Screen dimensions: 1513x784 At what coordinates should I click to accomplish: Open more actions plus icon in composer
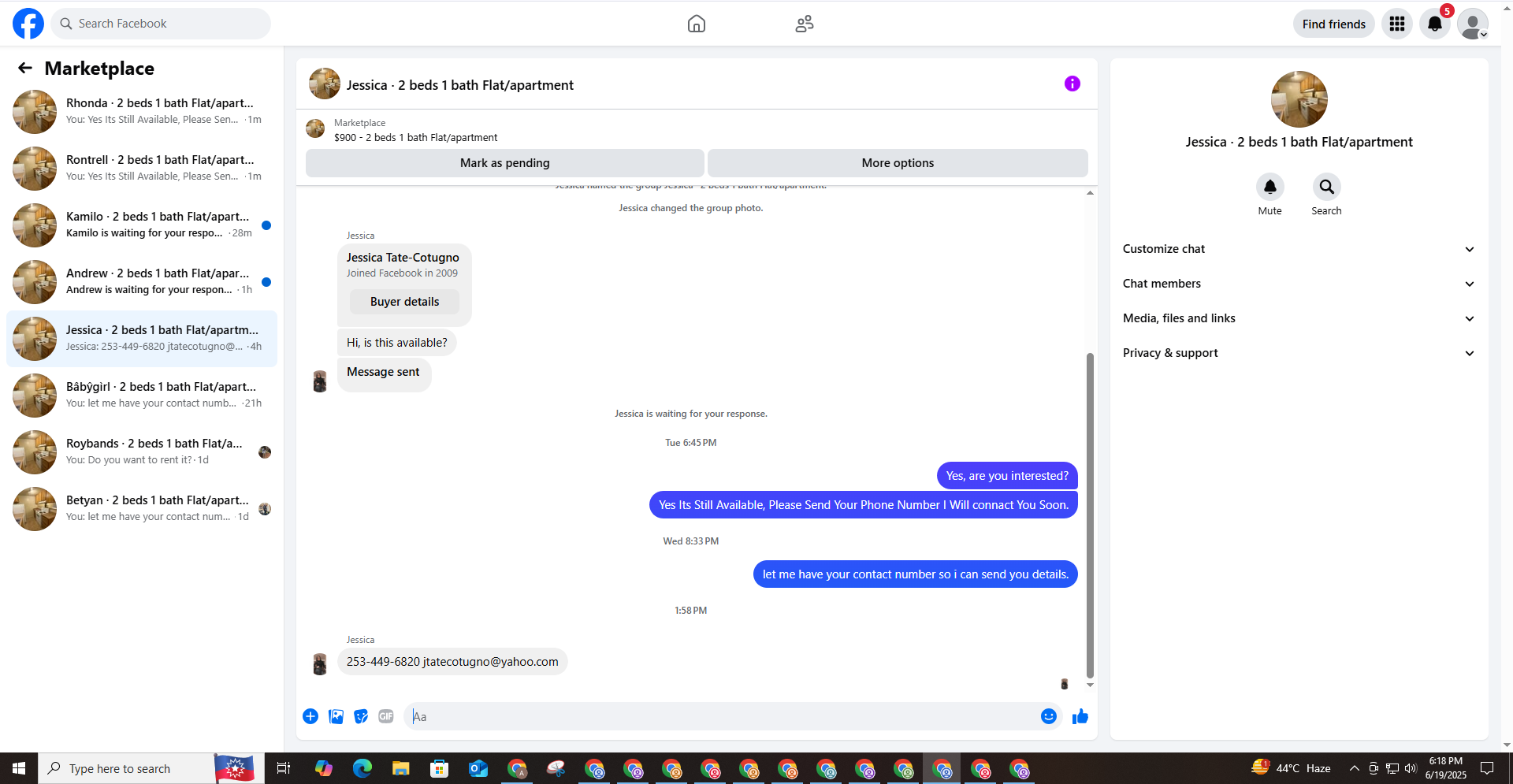pos(310,716)
